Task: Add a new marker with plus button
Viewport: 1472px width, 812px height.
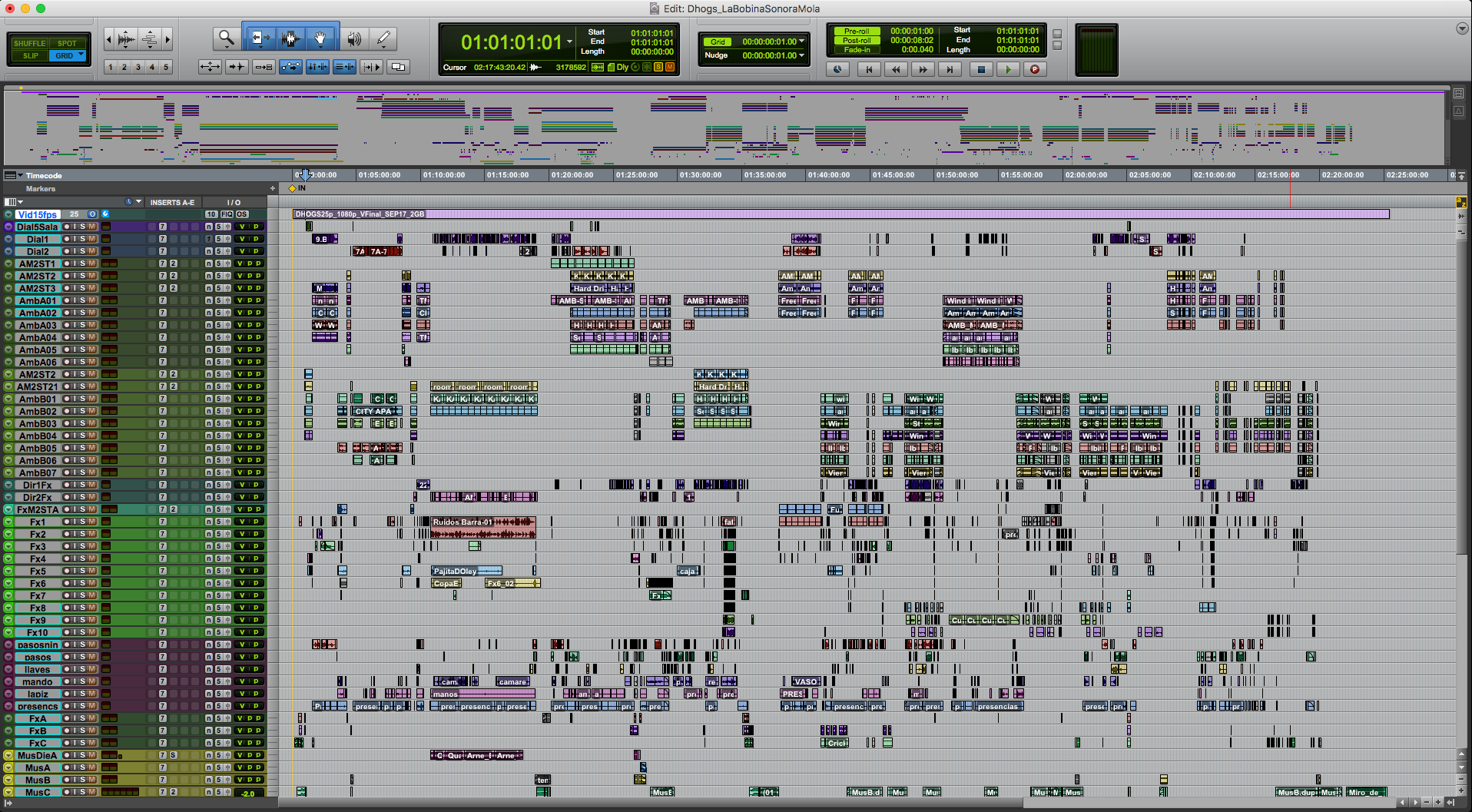Action: click(273, 188)
